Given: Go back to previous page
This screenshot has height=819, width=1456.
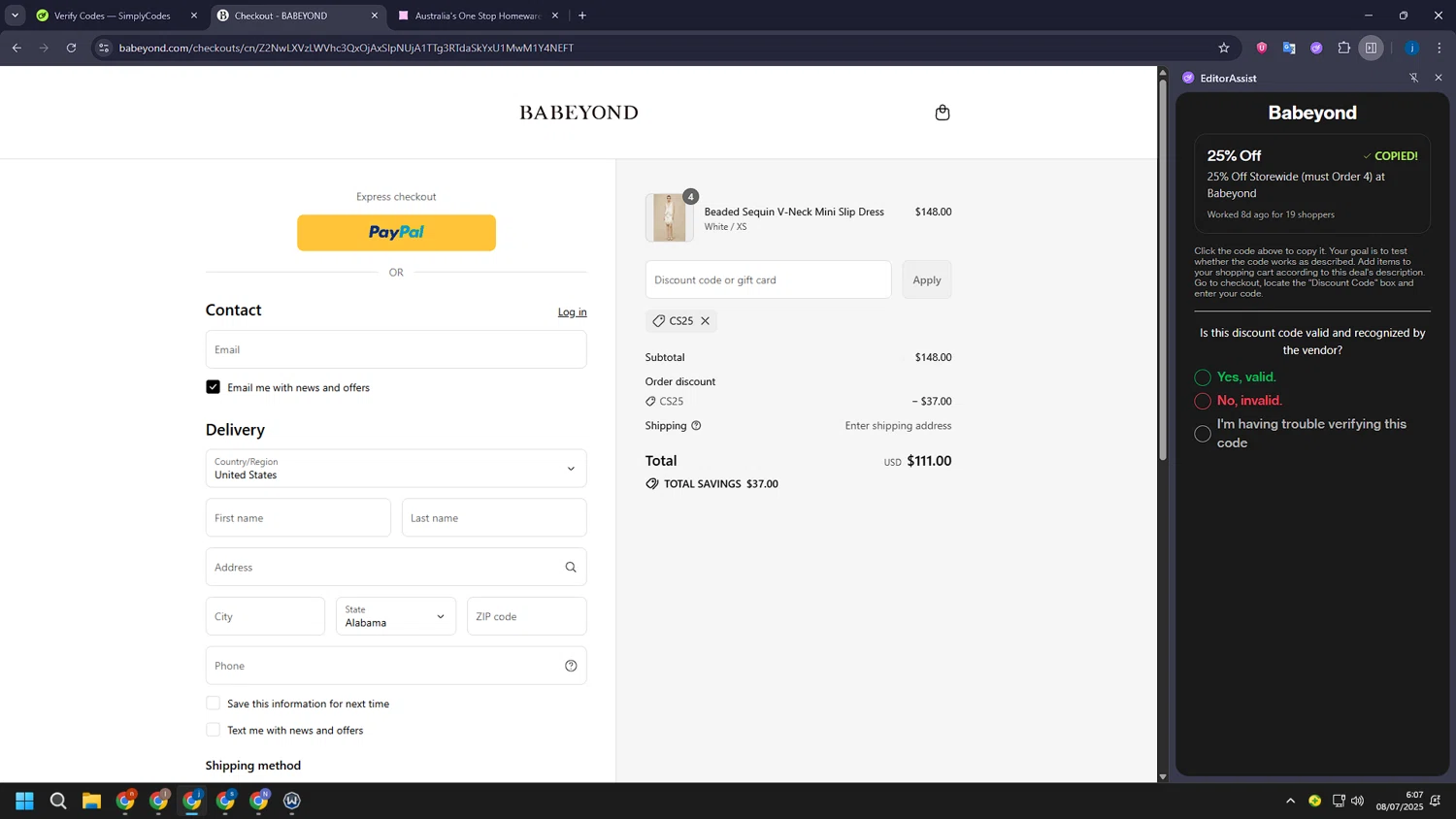Looking at the screenshot, I should [x=17, y=48].
